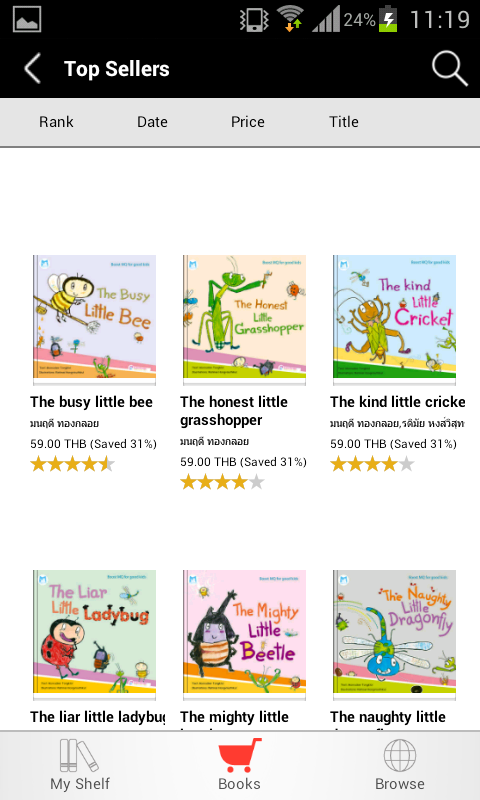Open My Shelf books icon
480x800 pixels.
pyautogui.click(x=80, y=755)
